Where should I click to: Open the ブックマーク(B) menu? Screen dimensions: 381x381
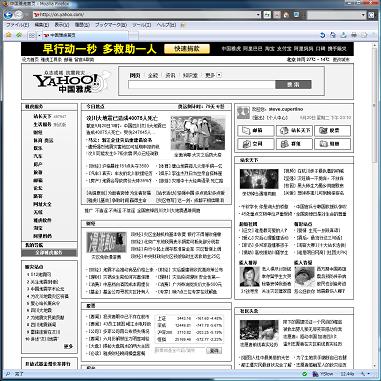click(111, 25)
